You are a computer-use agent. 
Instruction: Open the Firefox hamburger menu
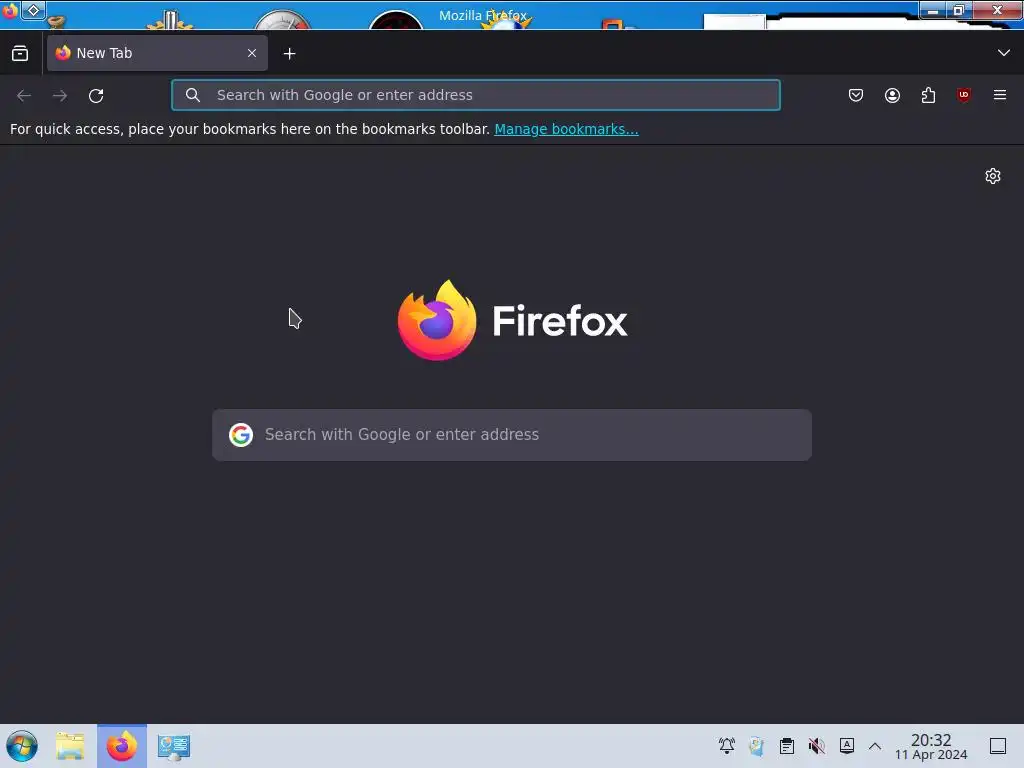point(1000,95)
